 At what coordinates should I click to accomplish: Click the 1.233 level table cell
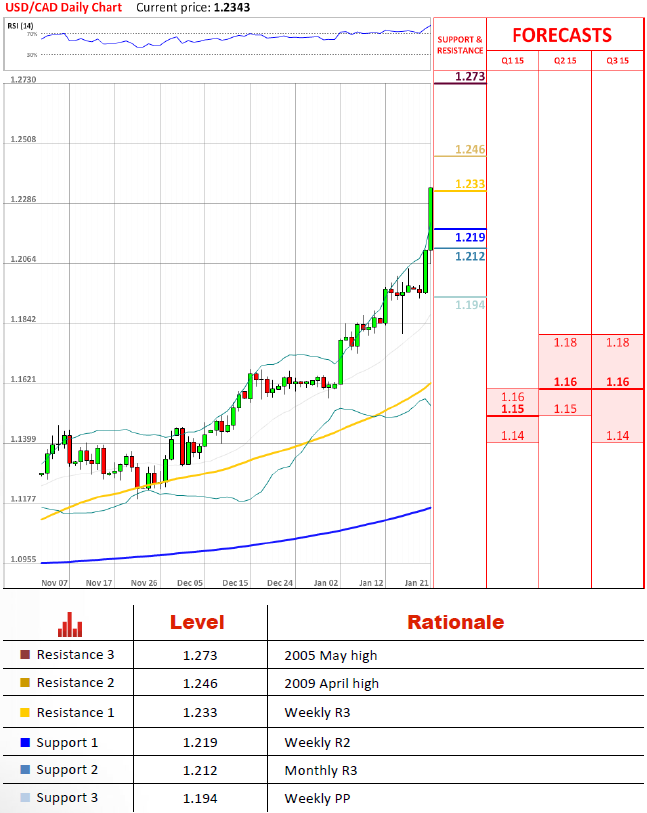tap(200, 713)
